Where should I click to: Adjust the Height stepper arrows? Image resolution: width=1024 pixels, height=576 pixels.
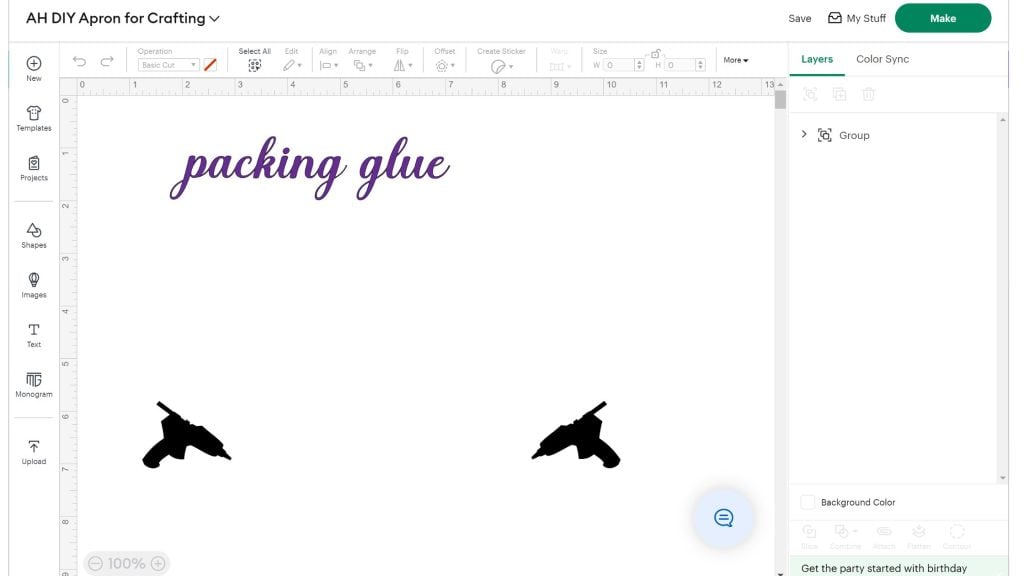(700, 65)
